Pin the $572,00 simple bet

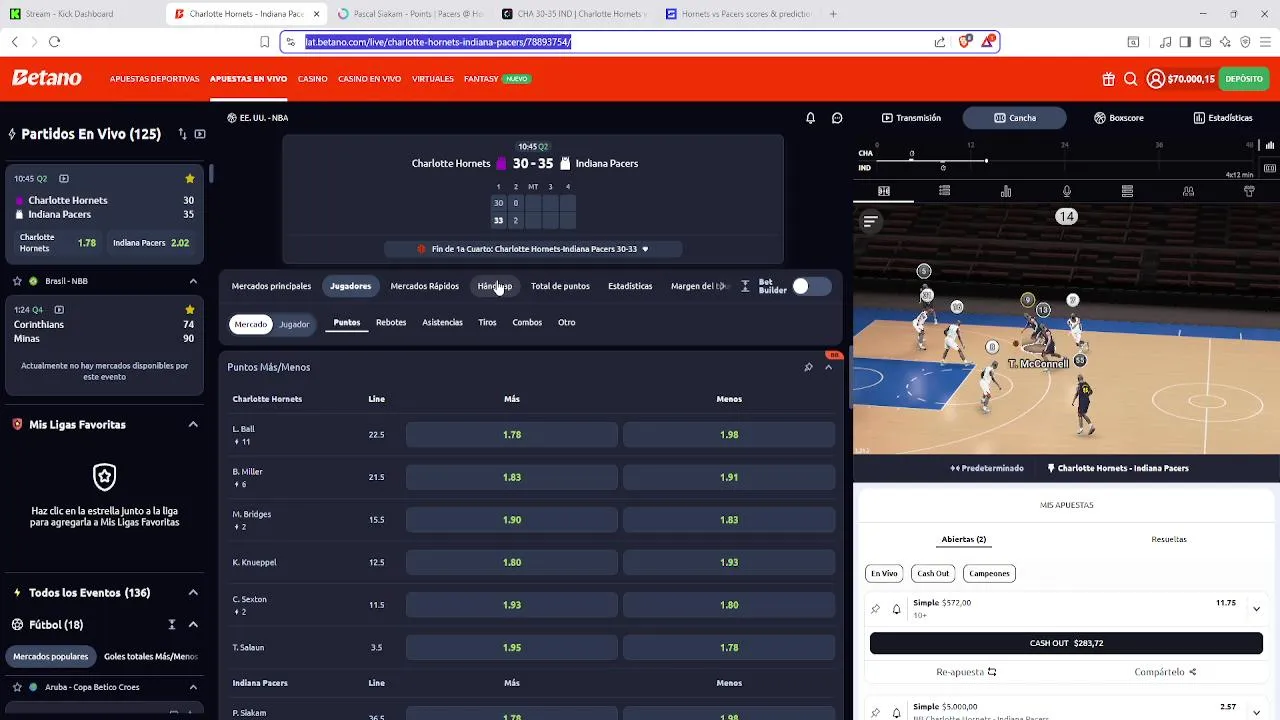click(875, 609)
